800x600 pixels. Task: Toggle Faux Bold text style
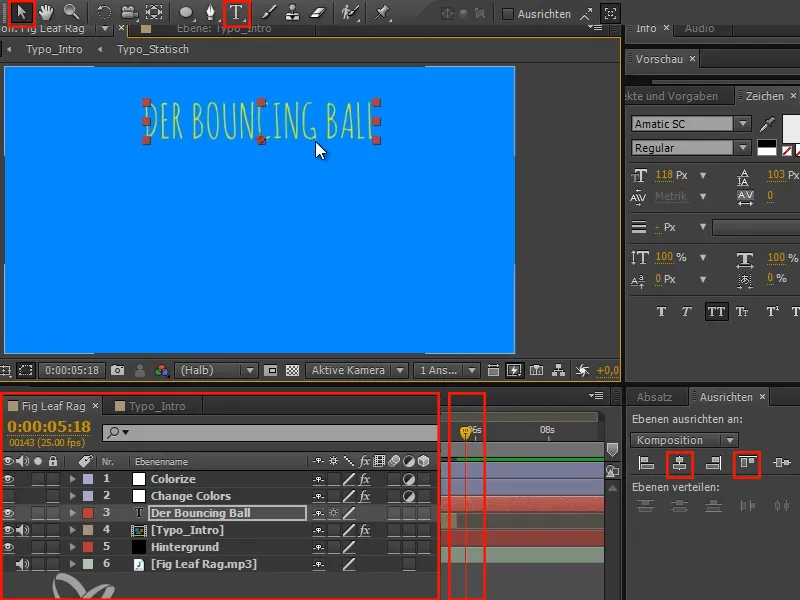pyautogui.click(x=661, y=311)
